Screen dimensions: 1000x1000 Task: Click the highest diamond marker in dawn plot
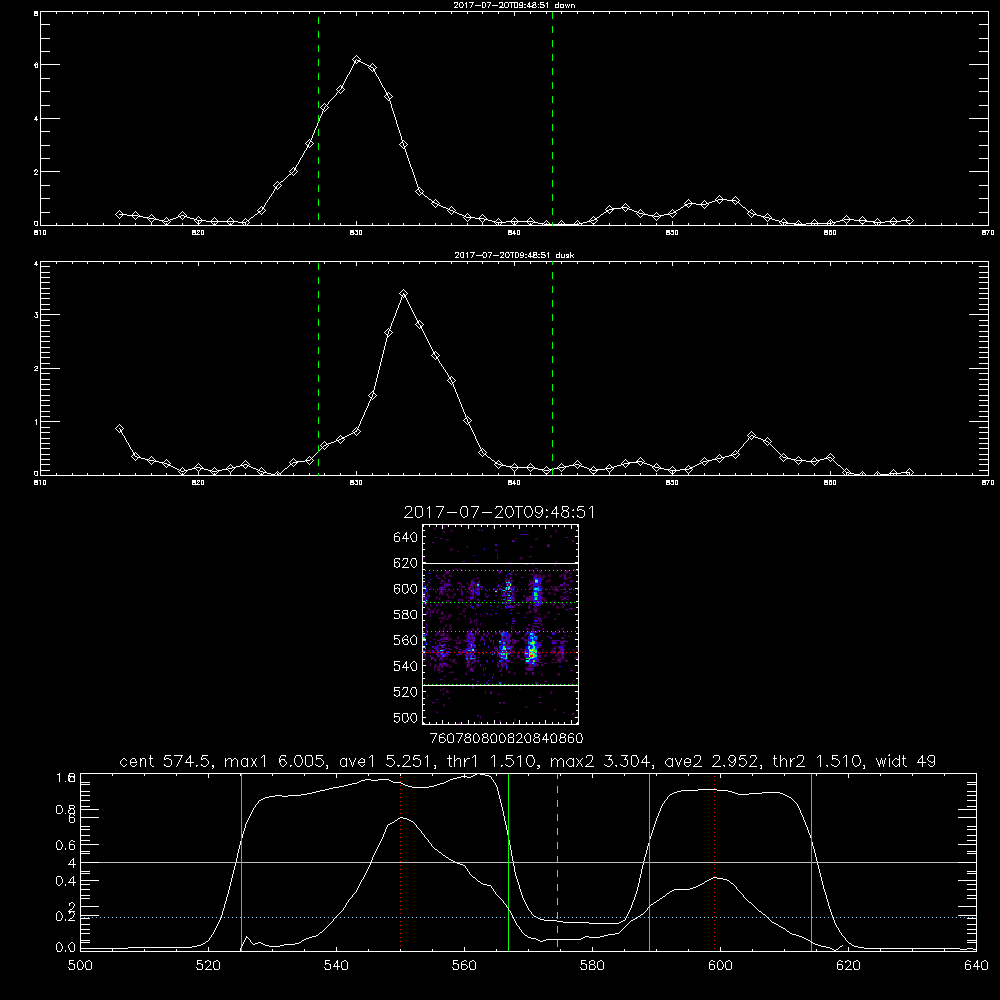(x=357, y=59)
